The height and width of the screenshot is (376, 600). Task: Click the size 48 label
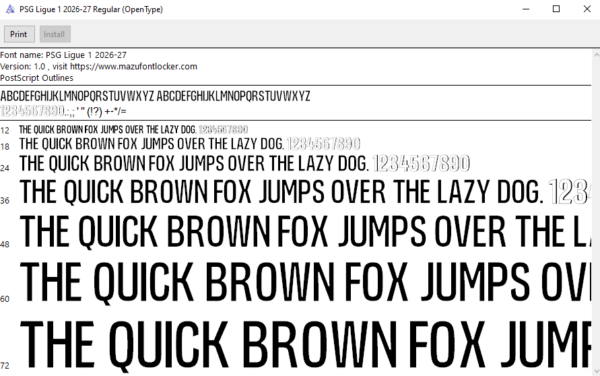[5, 244]
